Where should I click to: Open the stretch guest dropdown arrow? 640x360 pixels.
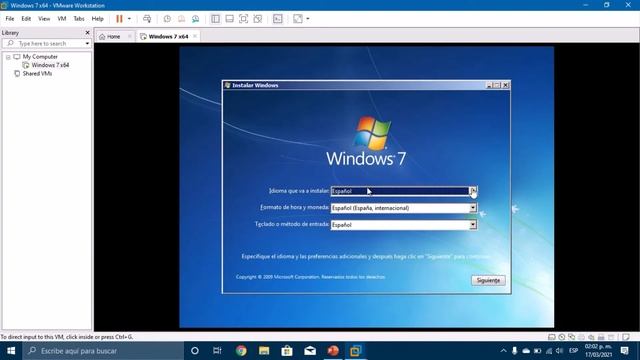point(308,19)
